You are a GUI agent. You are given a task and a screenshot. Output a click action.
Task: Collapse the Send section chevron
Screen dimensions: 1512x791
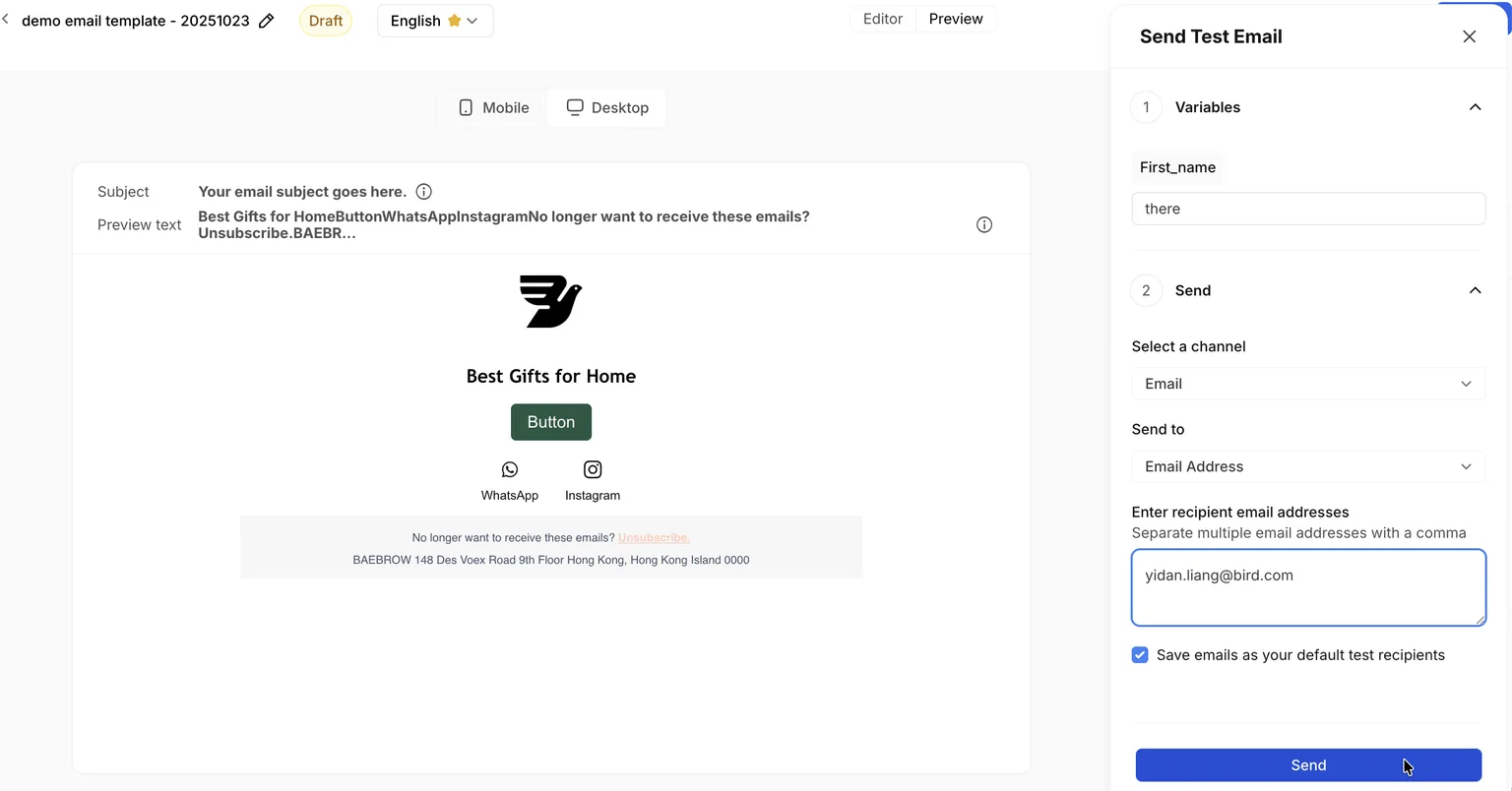[x=1475, y=290]
